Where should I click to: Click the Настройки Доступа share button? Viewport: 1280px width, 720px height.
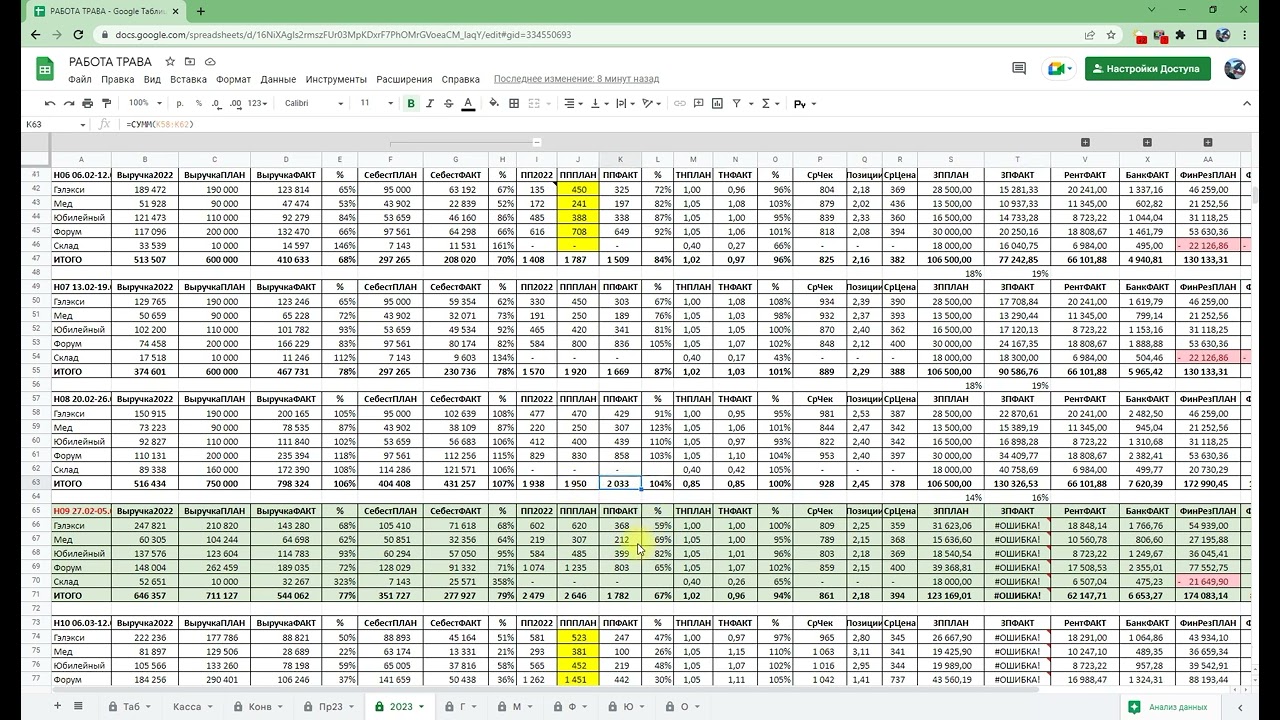tap(1148, 69)
